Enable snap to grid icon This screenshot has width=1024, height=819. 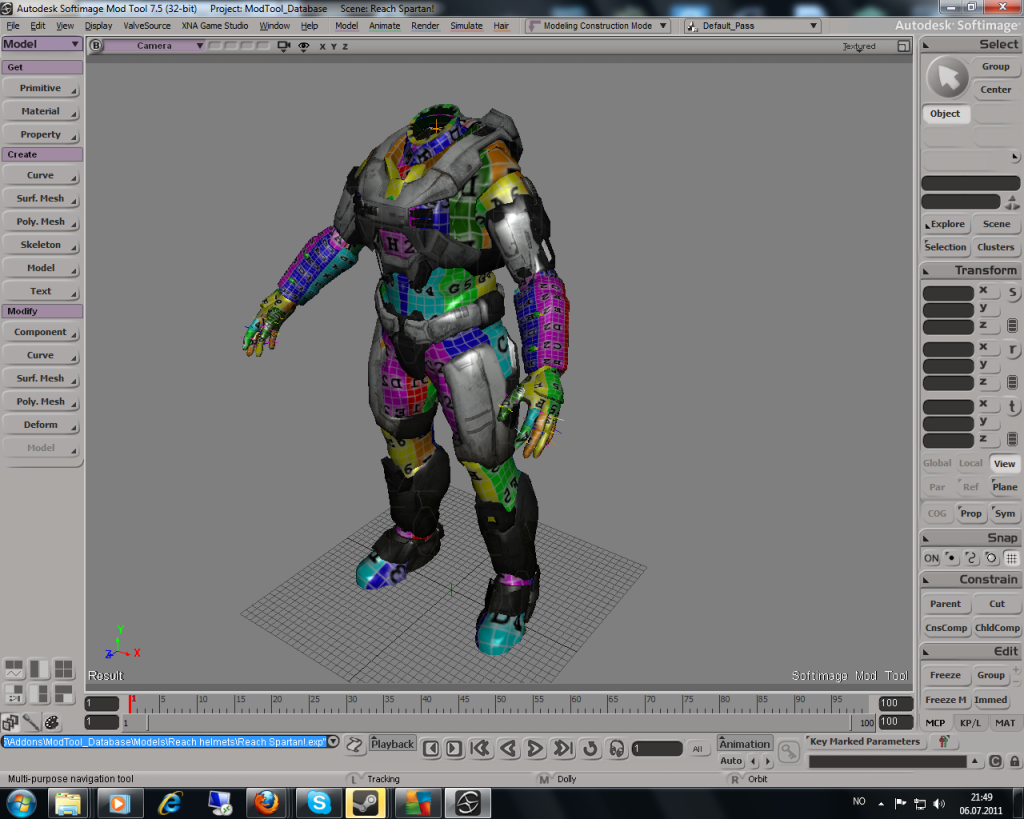tap(1011, 558)
